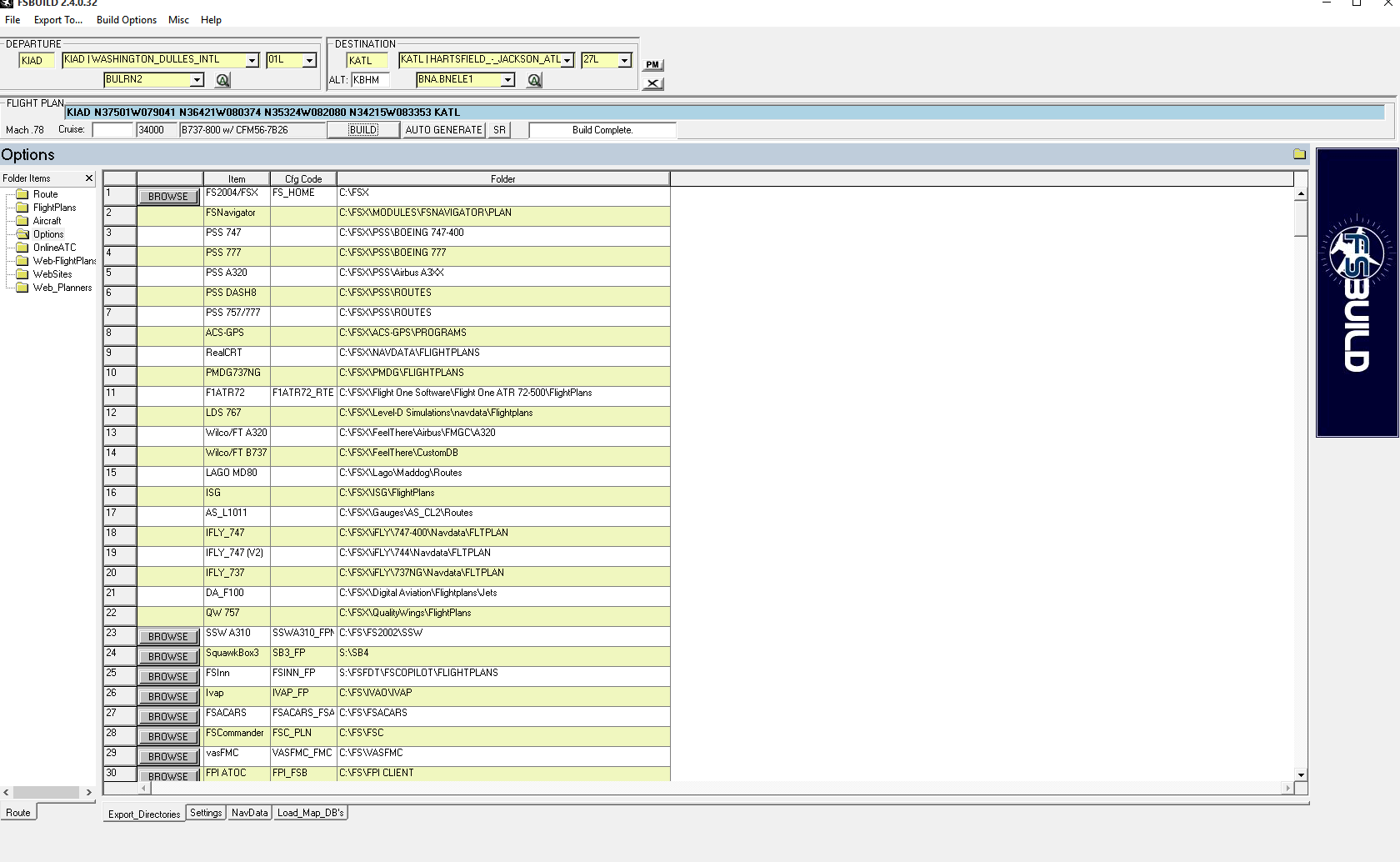This screenshot has height=862, width=1400.
Task: Click BROWSE for the FSInn row
Action: (168, 677)
